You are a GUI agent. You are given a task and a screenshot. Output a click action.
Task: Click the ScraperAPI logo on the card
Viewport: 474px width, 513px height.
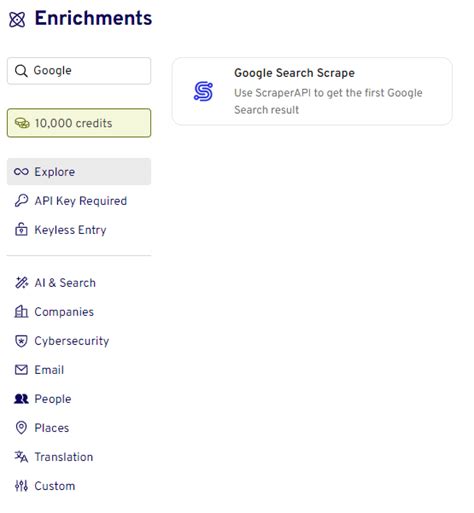coord(203,91)
